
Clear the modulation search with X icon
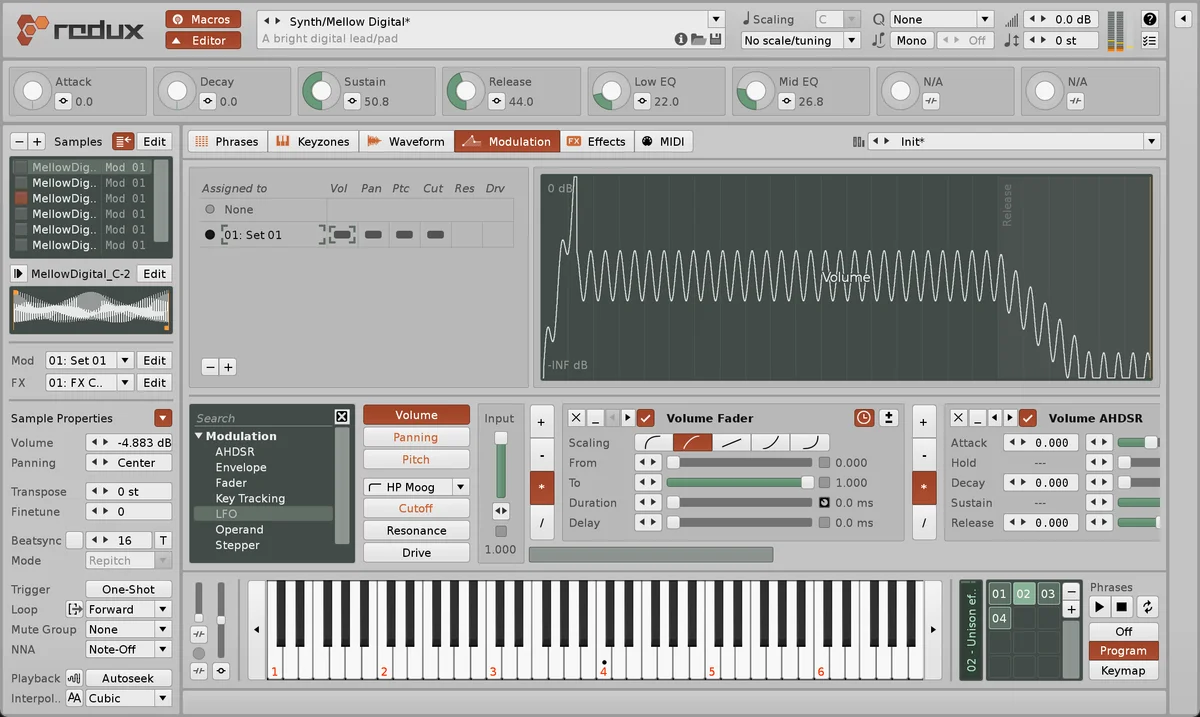pyautogui.click(x=342, y=417)
